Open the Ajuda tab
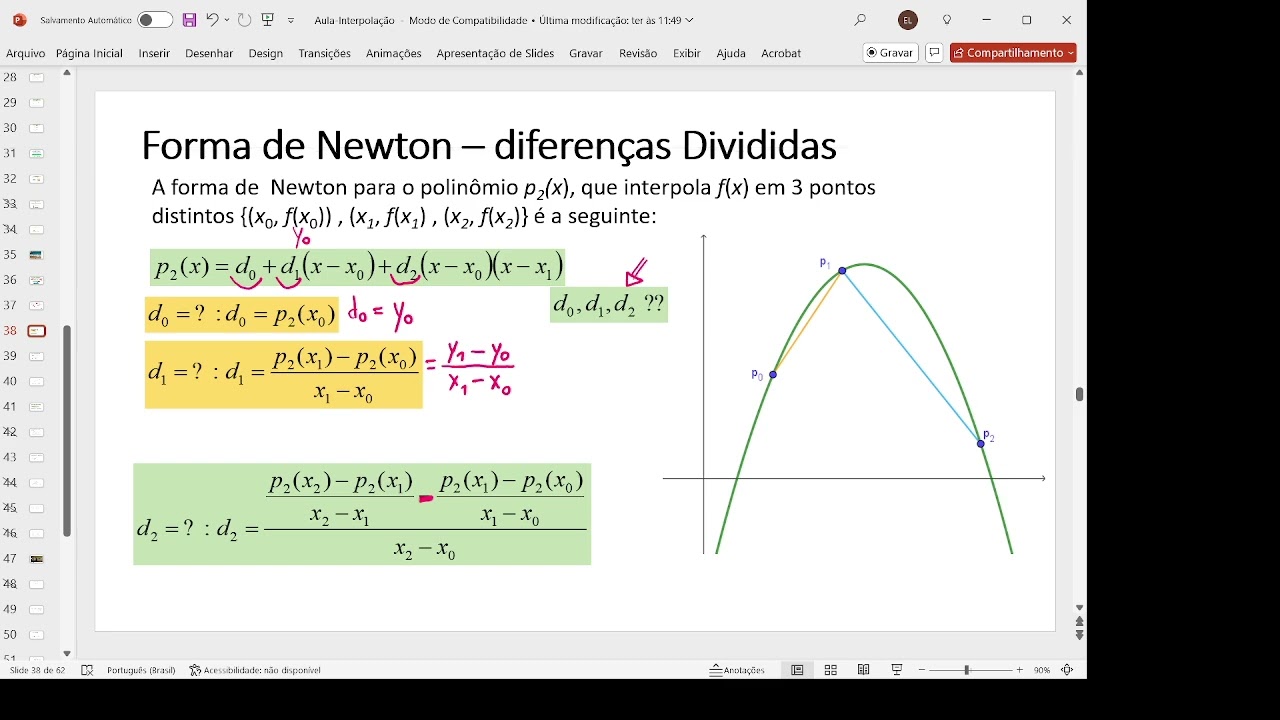The width and height of the screenshot is (1280, 720). (731, 53)
